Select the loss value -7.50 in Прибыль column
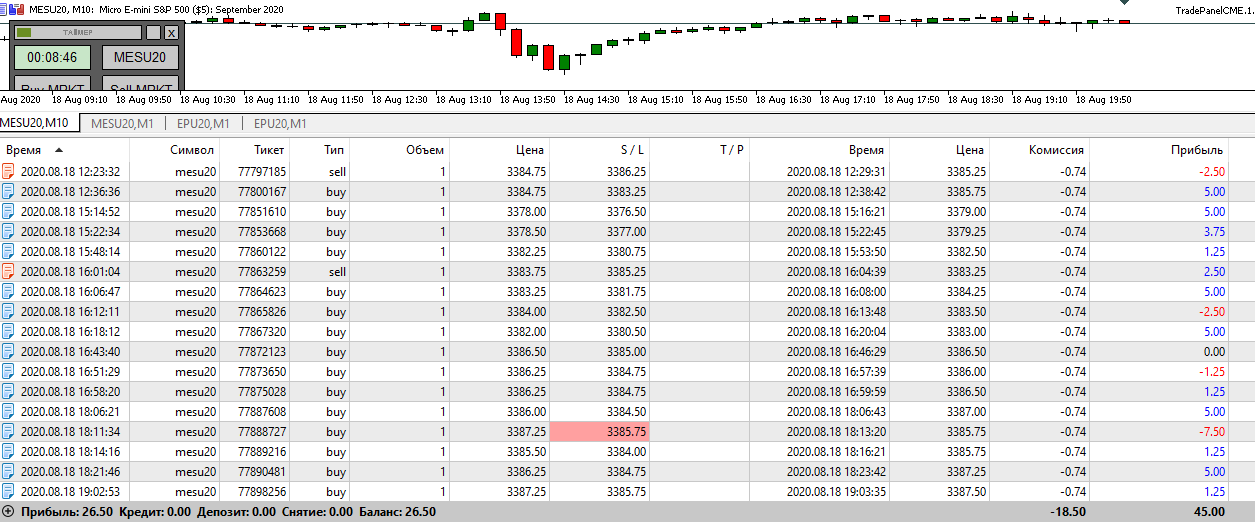This screenshot has height=523, width=1255. click(1213, 432)
